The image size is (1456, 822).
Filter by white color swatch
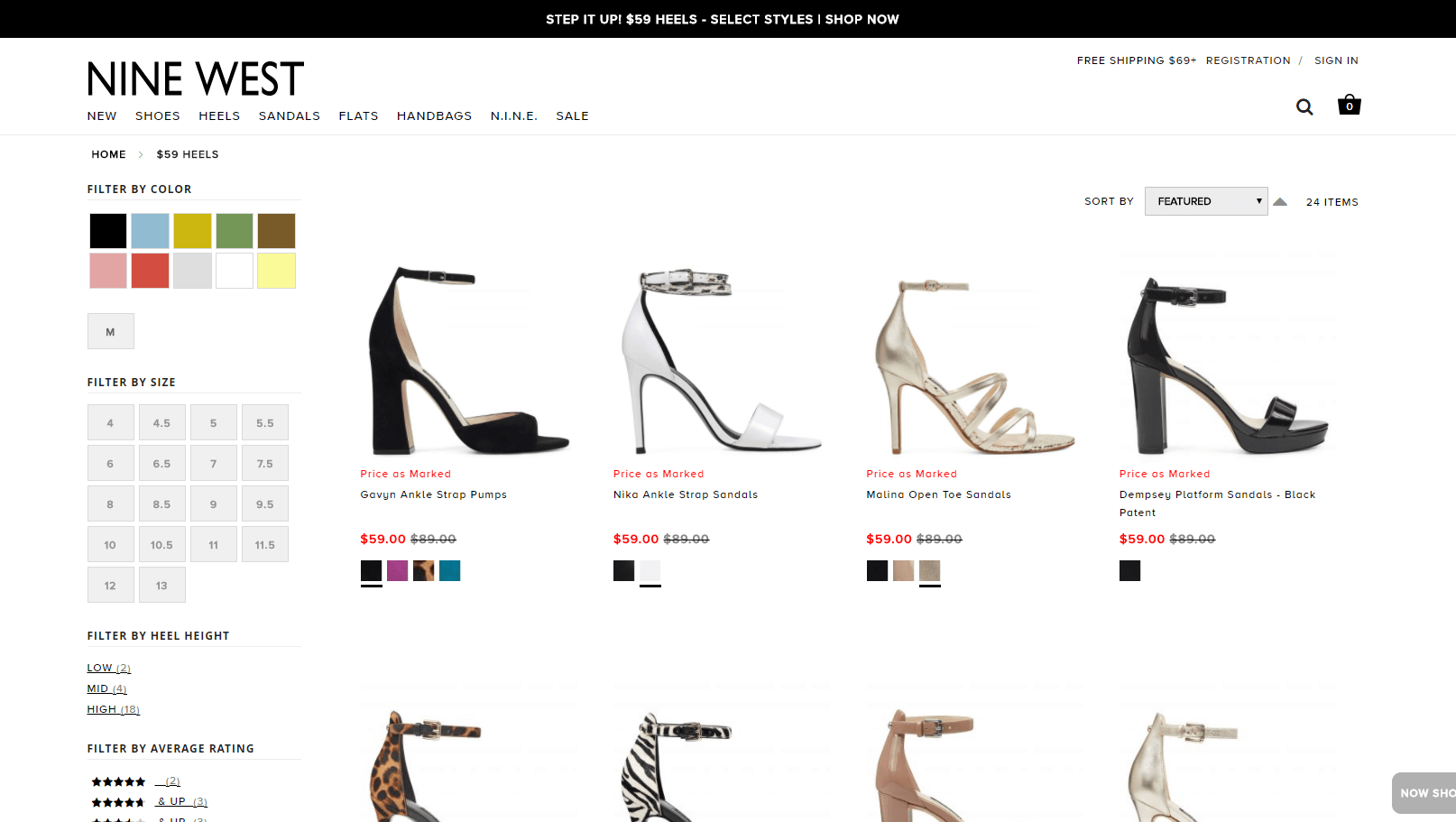coord(235,271)
